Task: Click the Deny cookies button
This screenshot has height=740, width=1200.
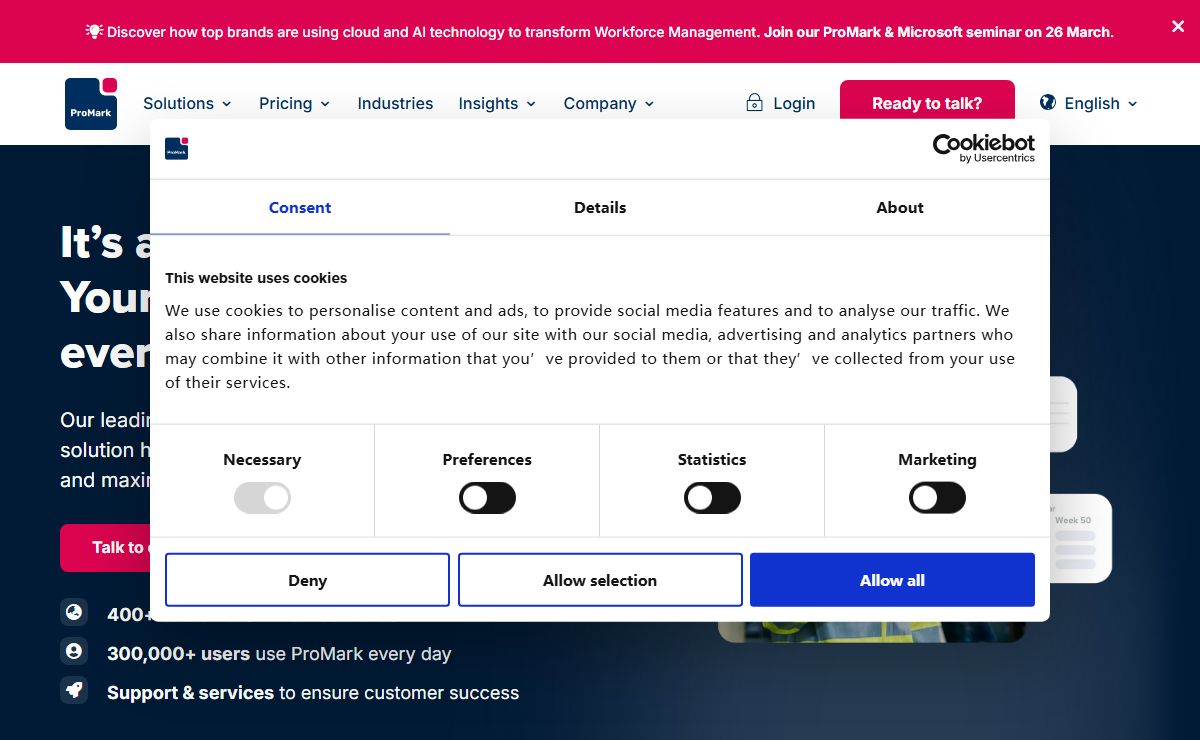Action: click(307, 580)
